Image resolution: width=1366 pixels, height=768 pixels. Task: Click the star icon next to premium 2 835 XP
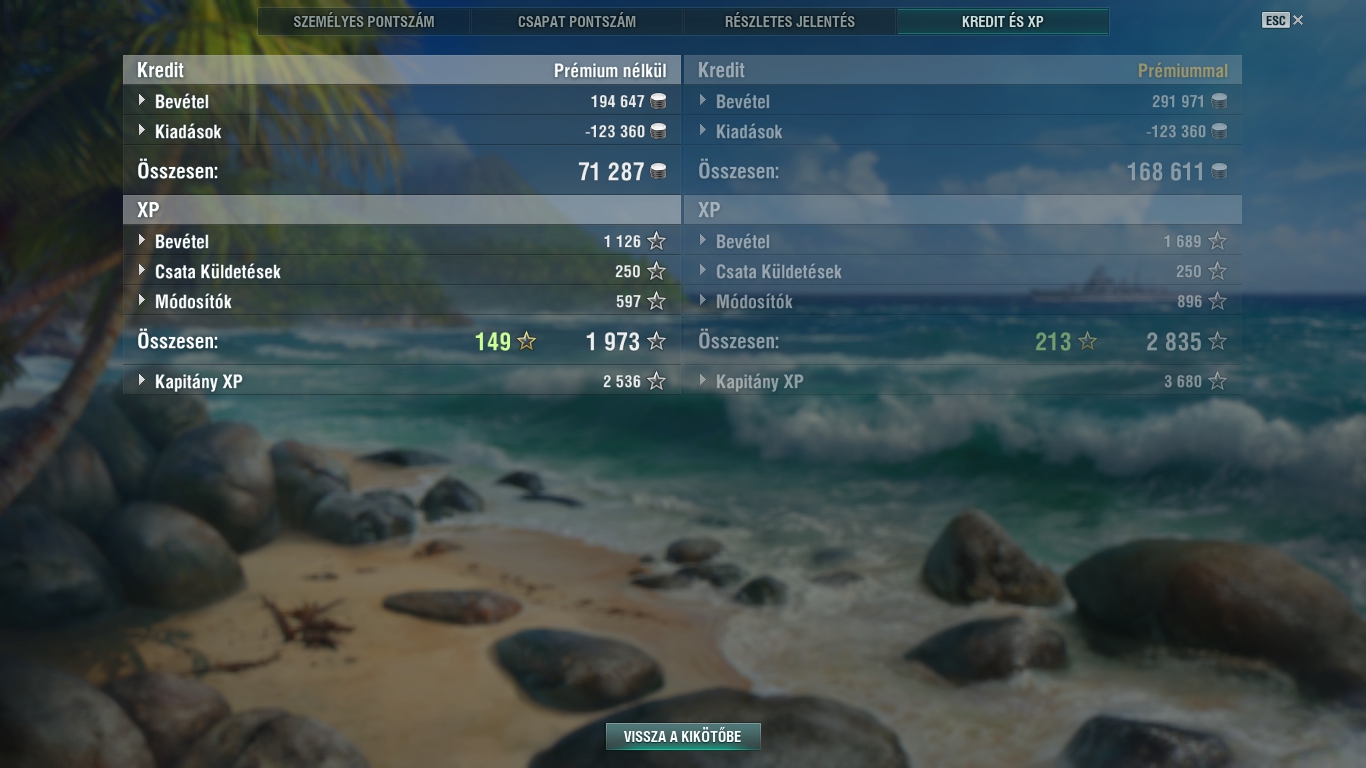point(1217,341)
